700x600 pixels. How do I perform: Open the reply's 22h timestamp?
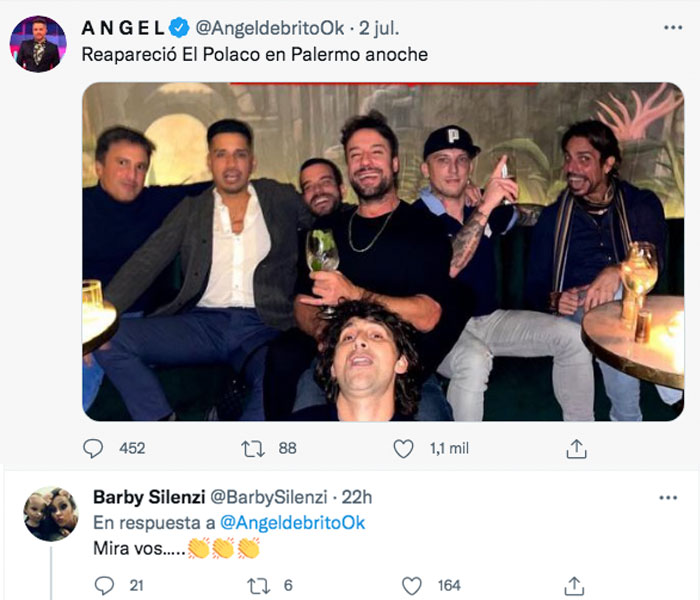[x=355, y=497]
